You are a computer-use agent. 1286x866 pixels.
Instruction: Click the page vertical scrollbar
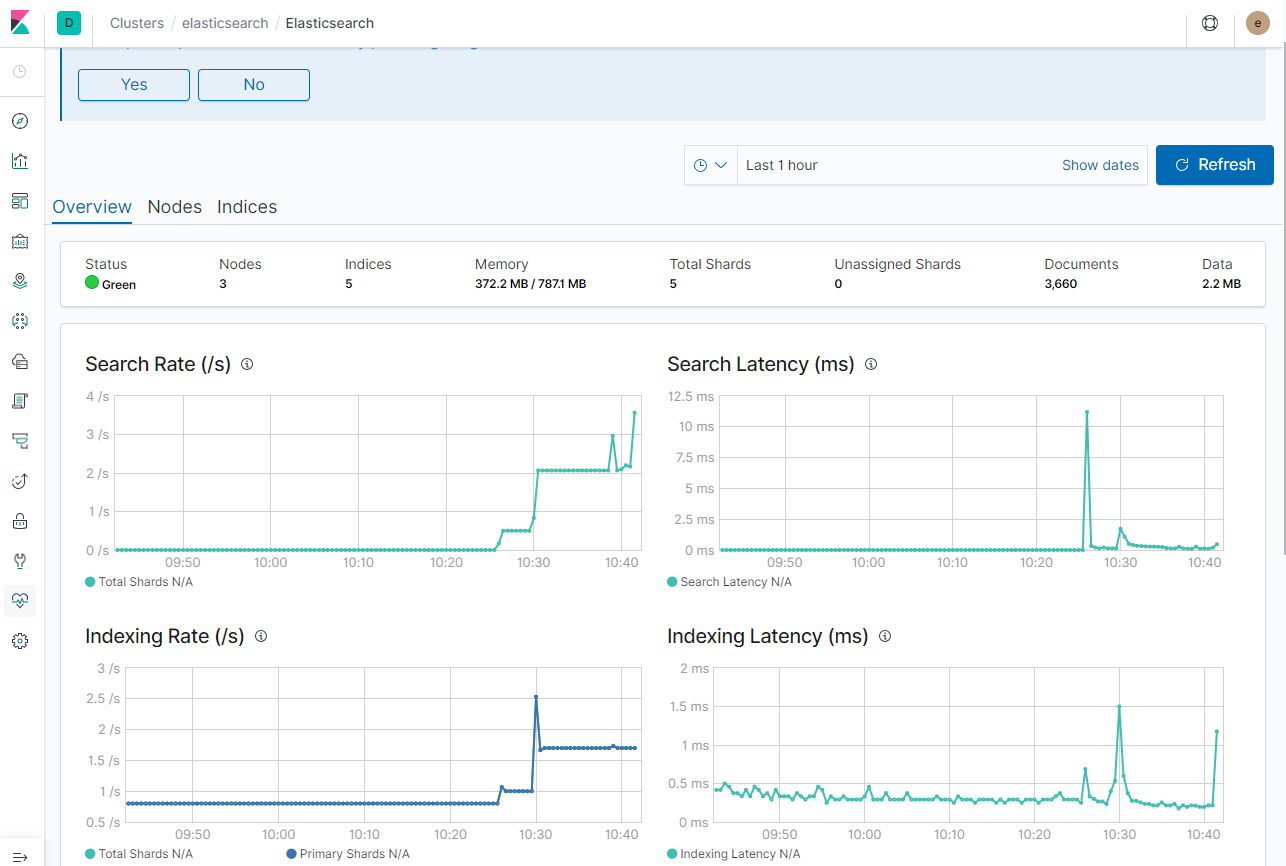1282,300
